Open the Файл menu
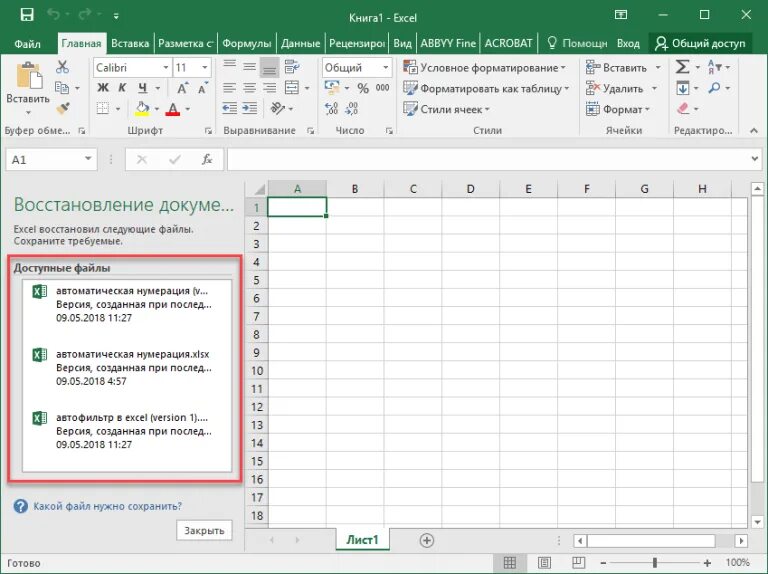The width and height of the screenshot is (768, 574). tap(27, 44)
